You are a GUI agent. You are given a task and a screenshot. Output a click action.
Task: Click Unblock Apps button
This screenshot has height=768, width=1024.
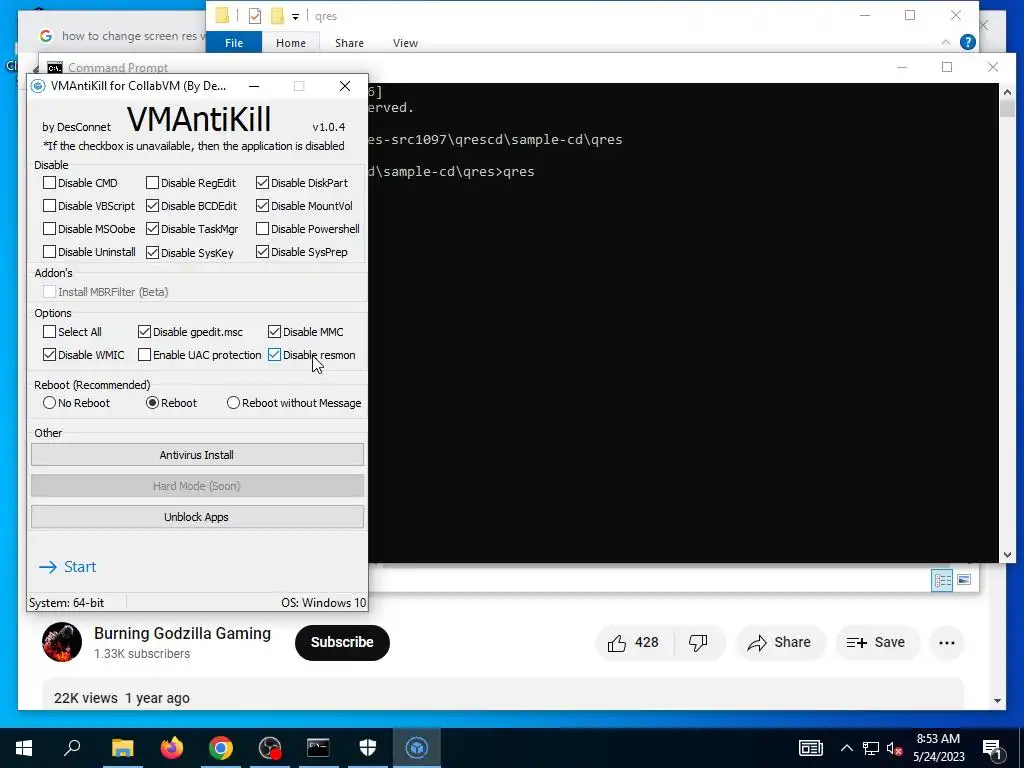(x=197, y=517)
